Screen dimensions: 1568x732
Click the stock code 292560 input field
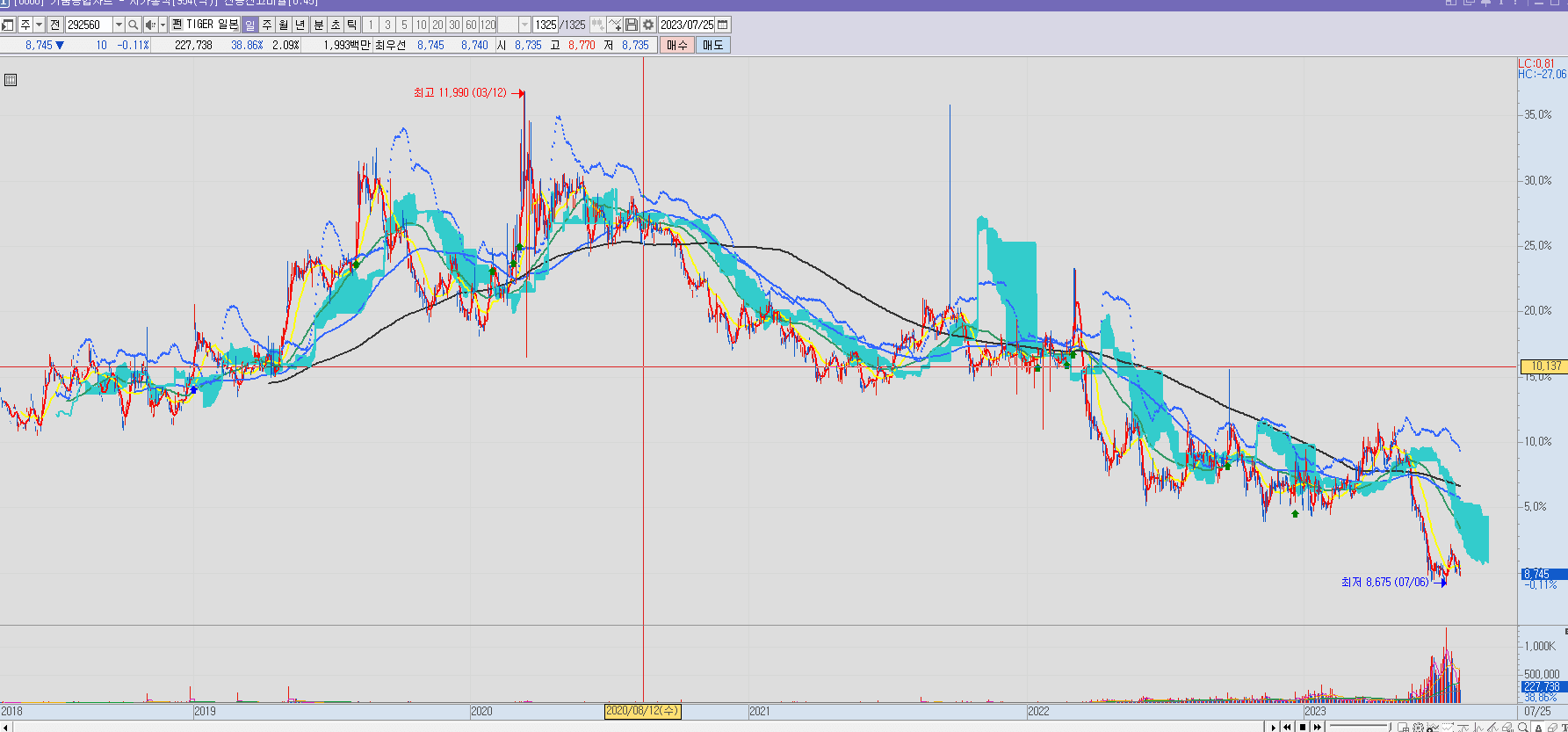tap(89, 25)
